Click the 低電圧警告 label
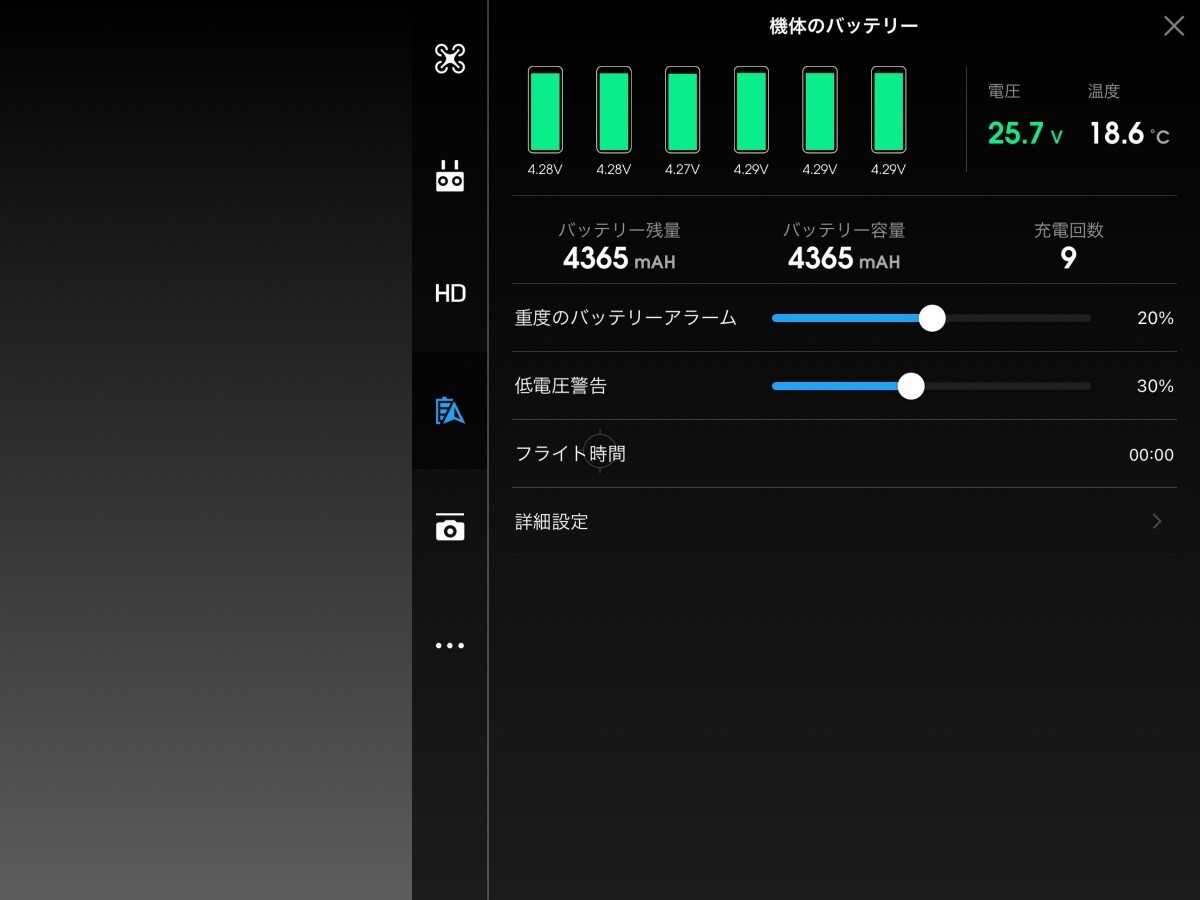This screenshot has height=900, width=1200. tap(561, 386)
